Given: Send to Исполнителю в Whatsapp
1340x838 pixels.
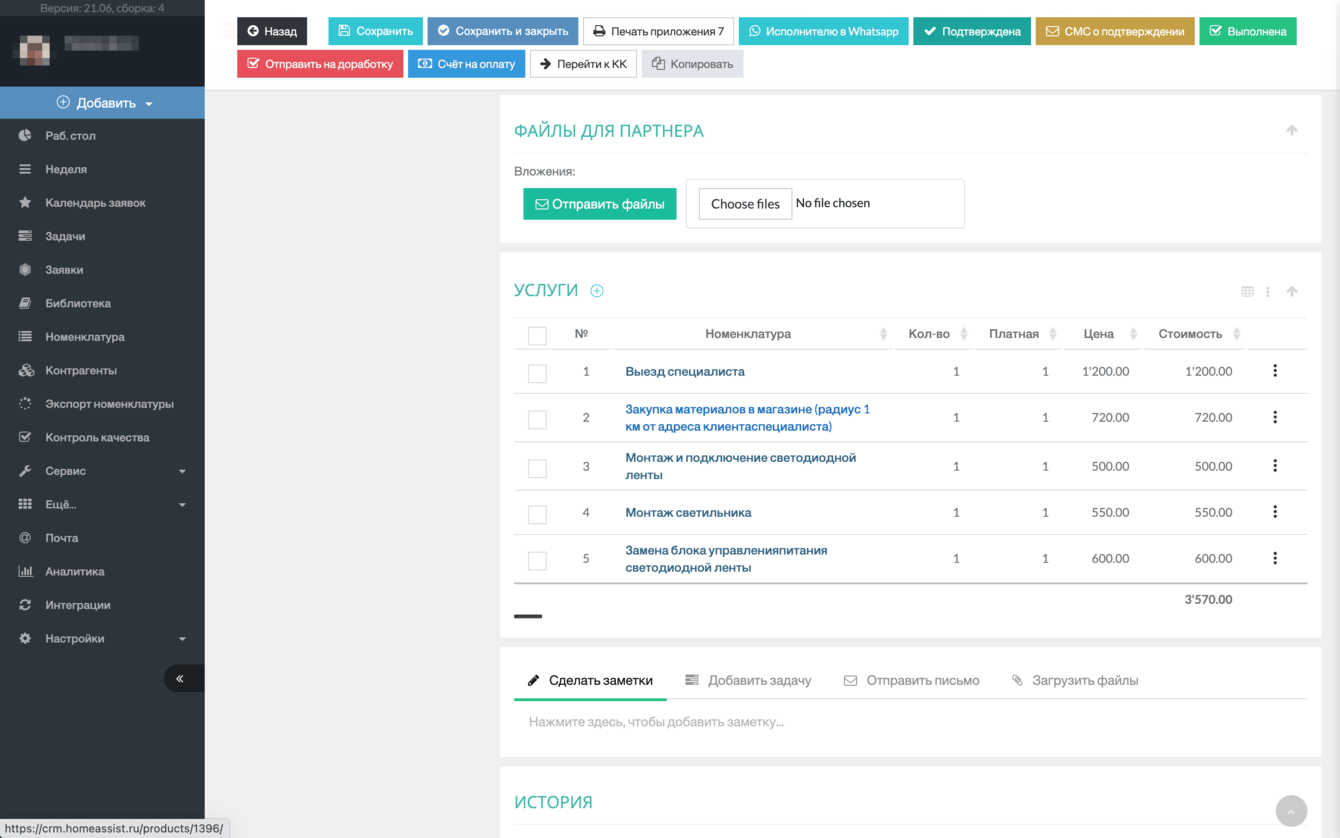Looking at the screenshot, I should [824, 31].
